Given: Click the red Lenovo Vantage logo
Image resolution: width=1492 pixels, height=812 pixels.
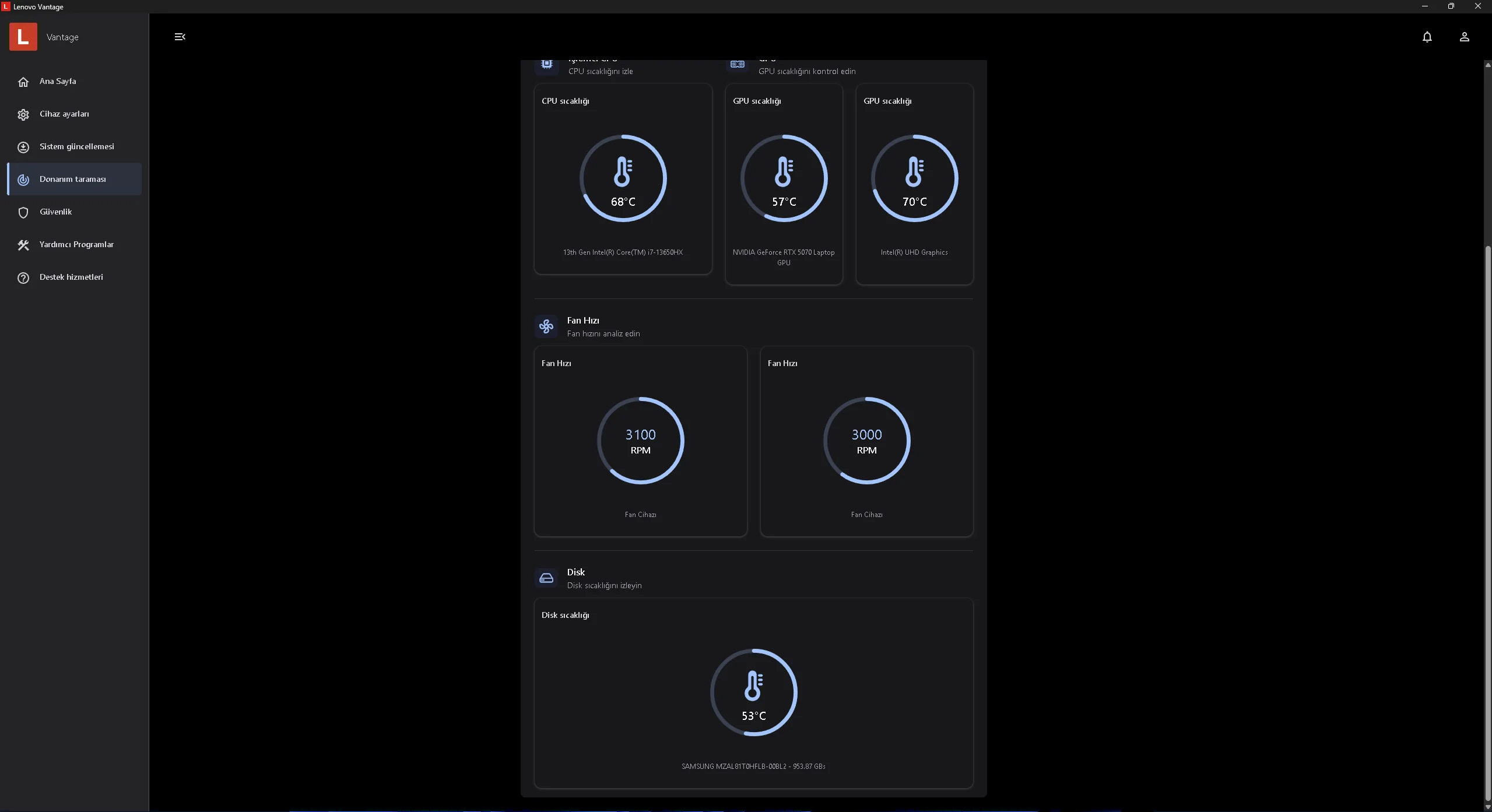Looking at the screenshot, I should pyautogui.click(x=23, y=37).
